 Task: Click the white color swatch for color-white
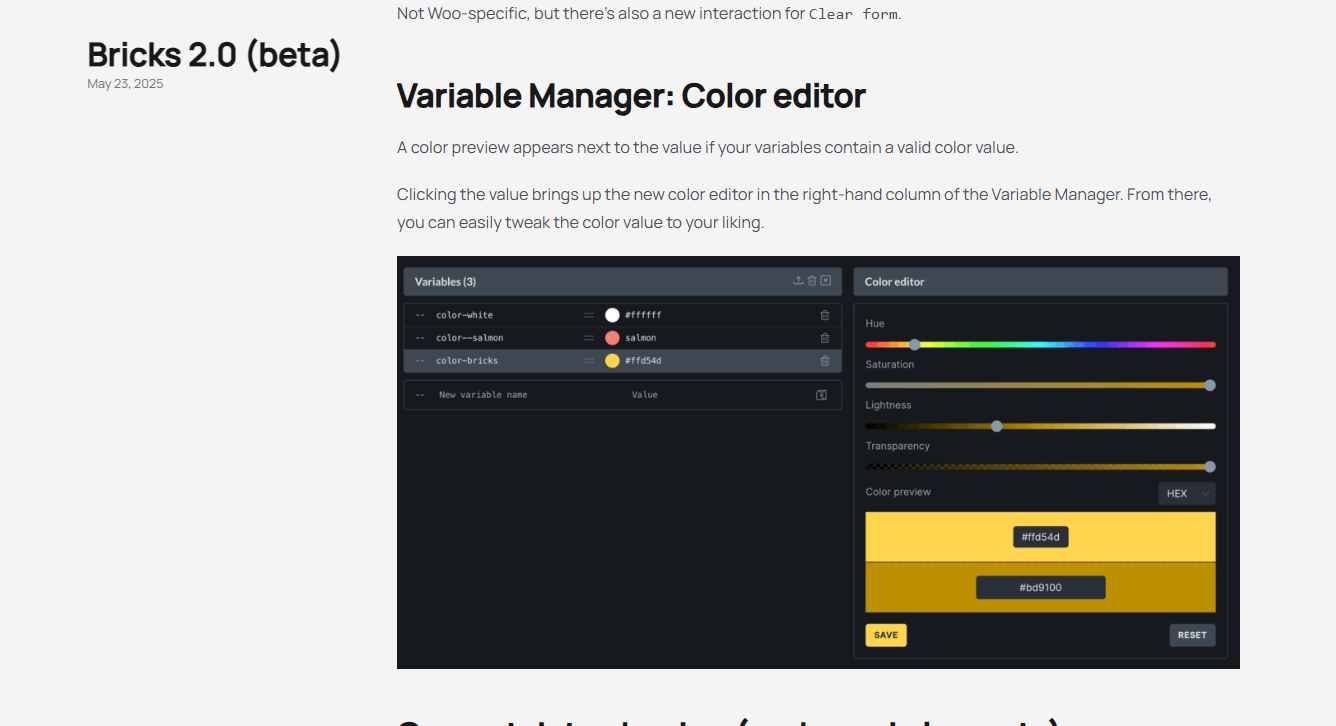[x=612, y=315]
